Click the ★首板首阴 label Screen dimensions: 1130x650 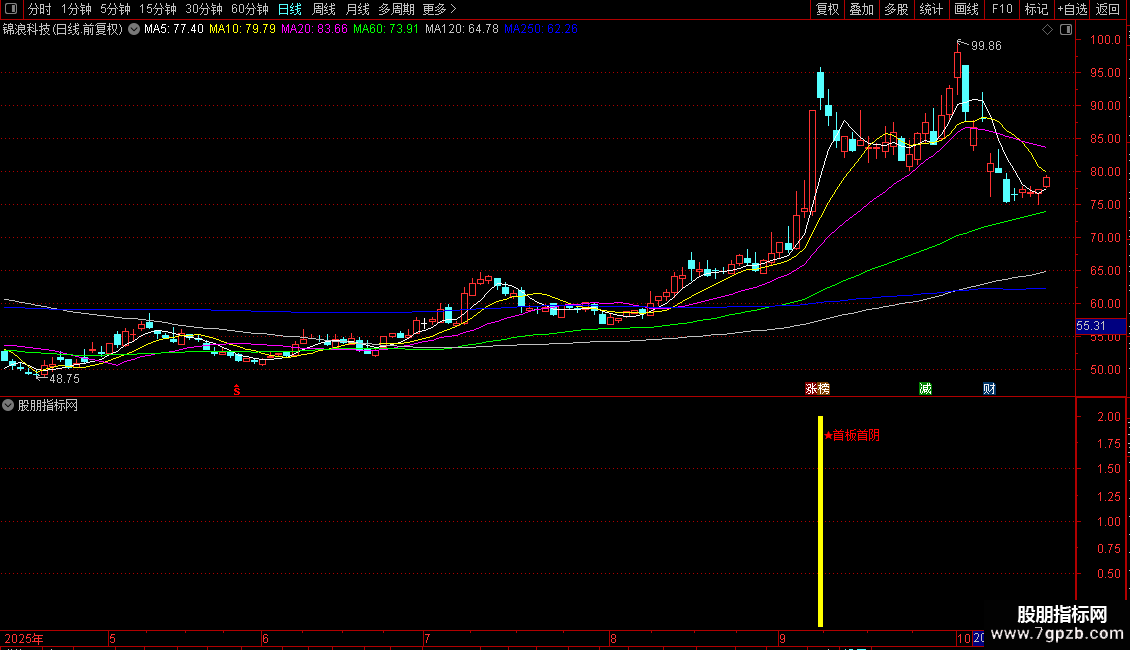coord(852,435)
